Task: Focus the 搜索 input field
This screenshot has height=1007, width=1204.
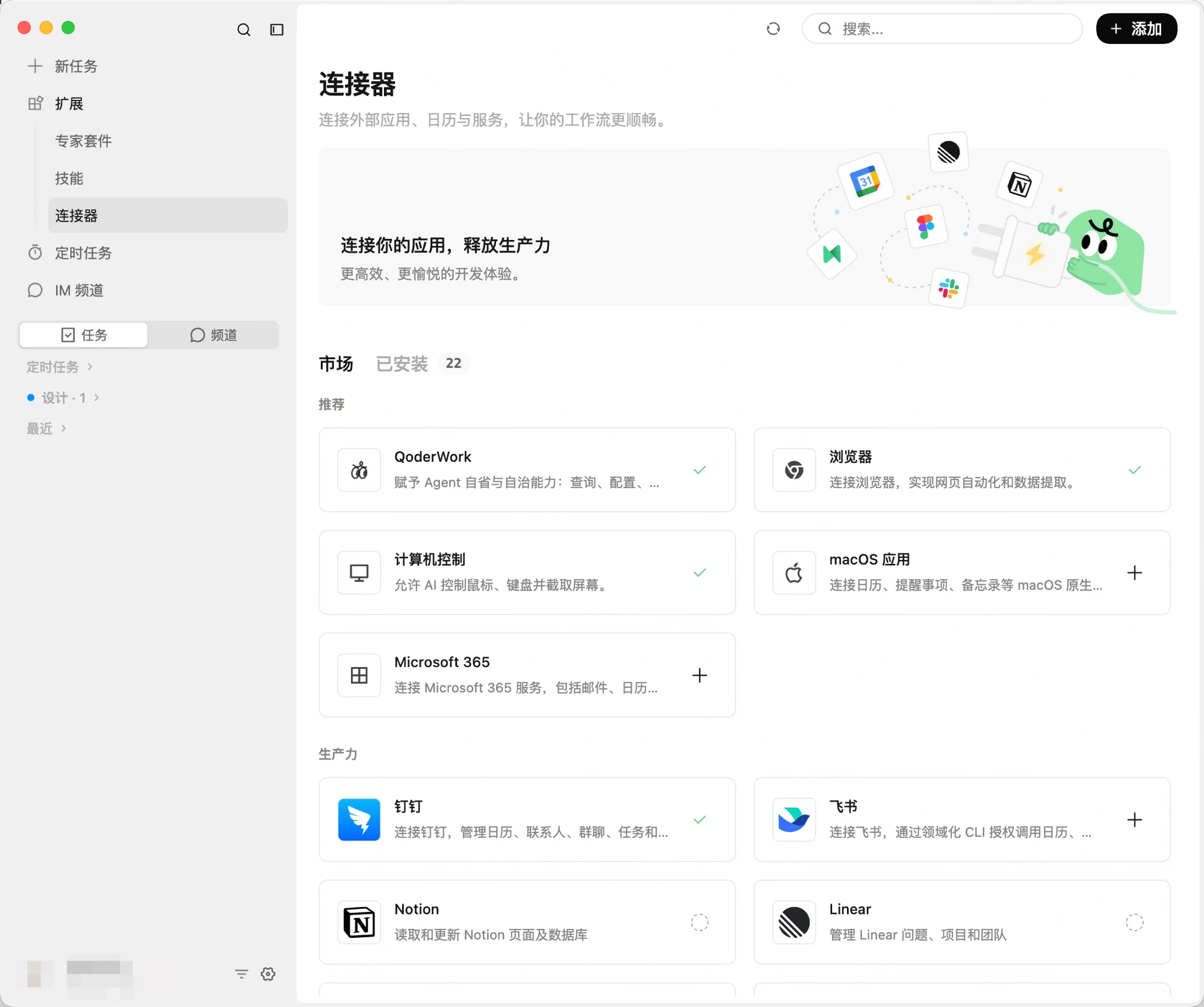Action: pos(942,29)
